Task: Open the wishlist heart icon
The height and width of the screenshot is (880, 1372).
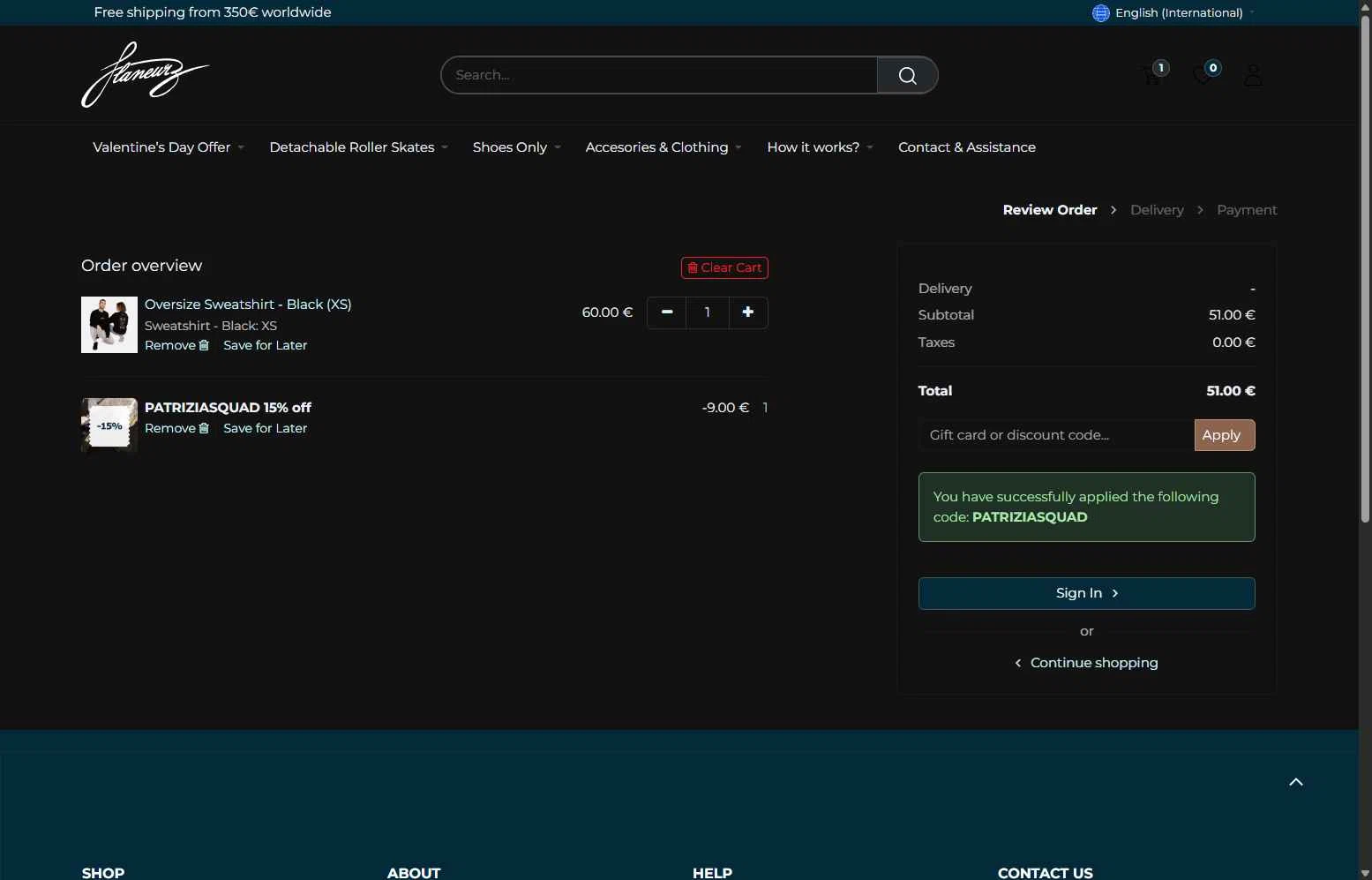Action: 1203,75
